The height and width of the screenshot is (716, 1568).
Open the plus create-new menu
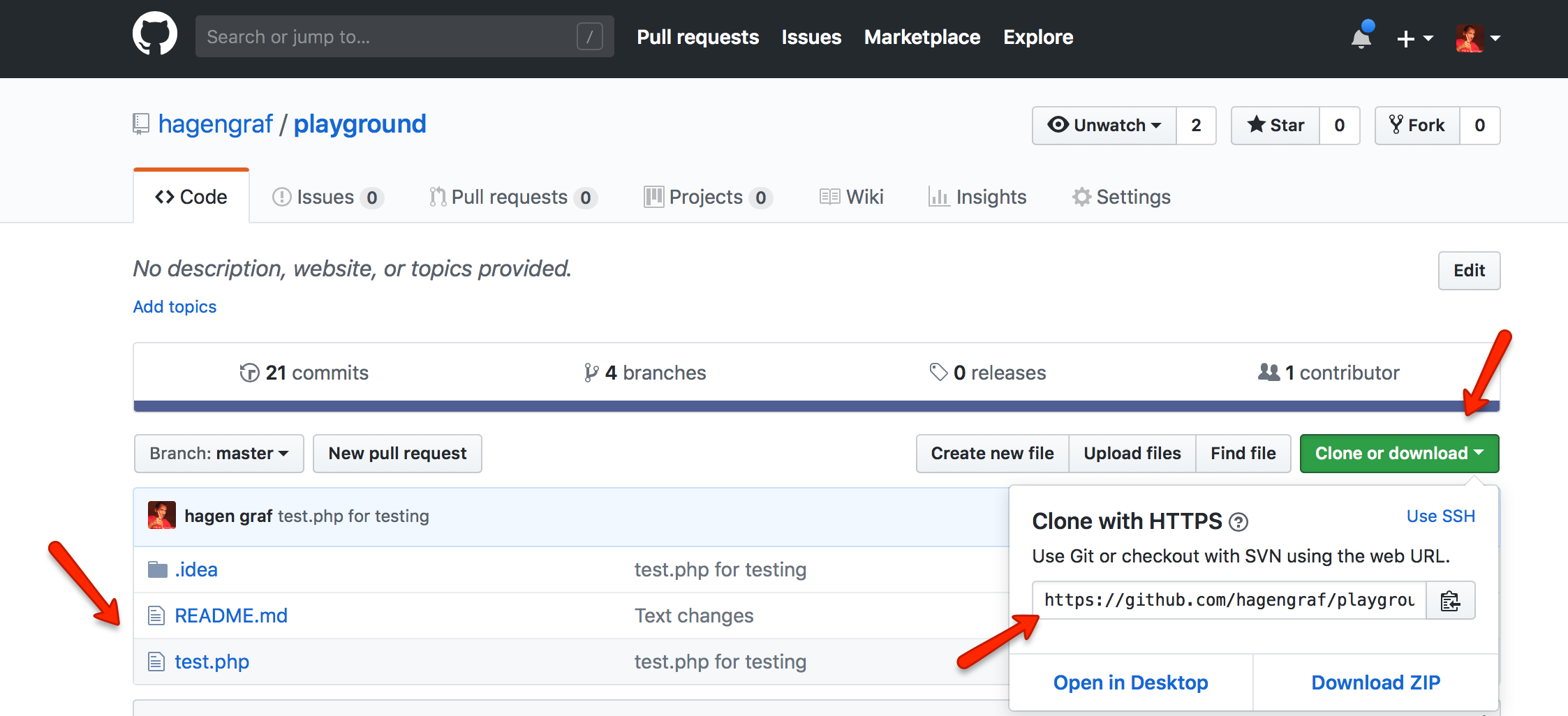[1414, 38]
